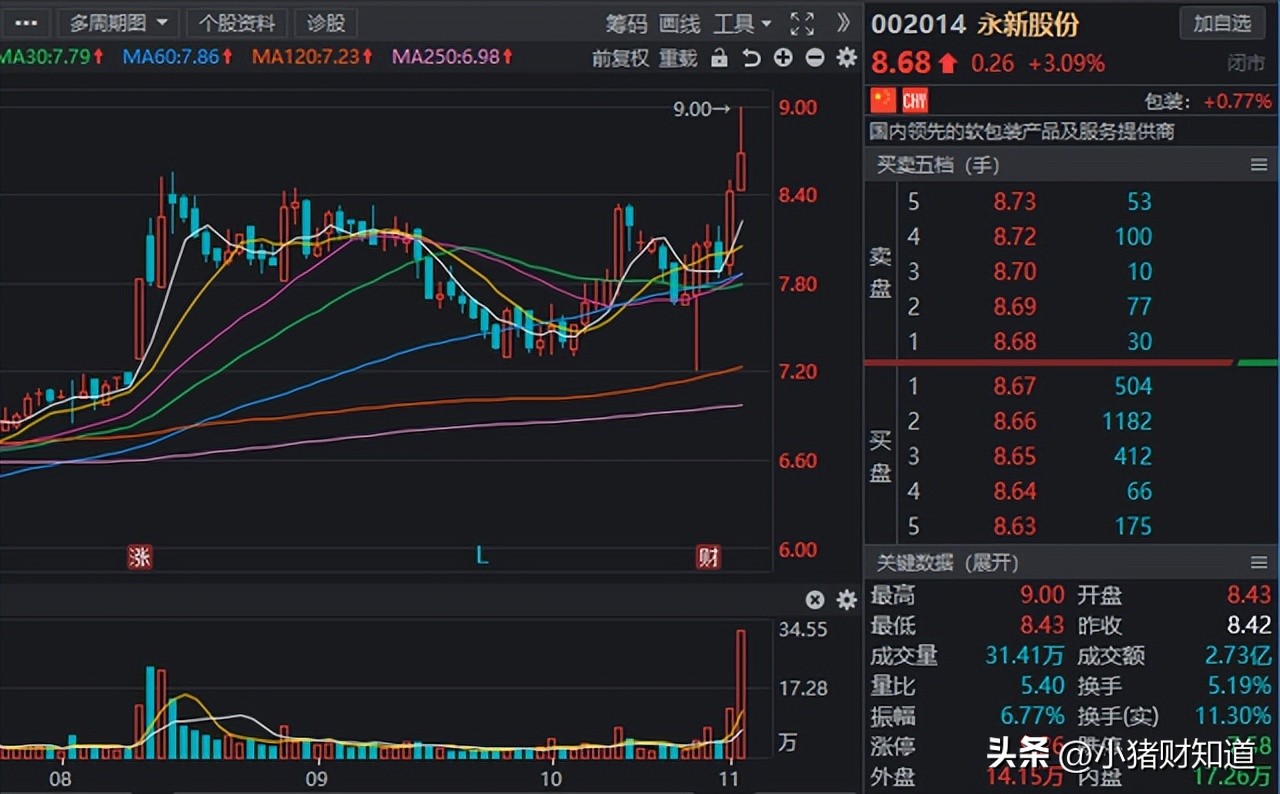Unlock chart using padlock icon
Screen dimensions: 1280x794
[719, 58]
